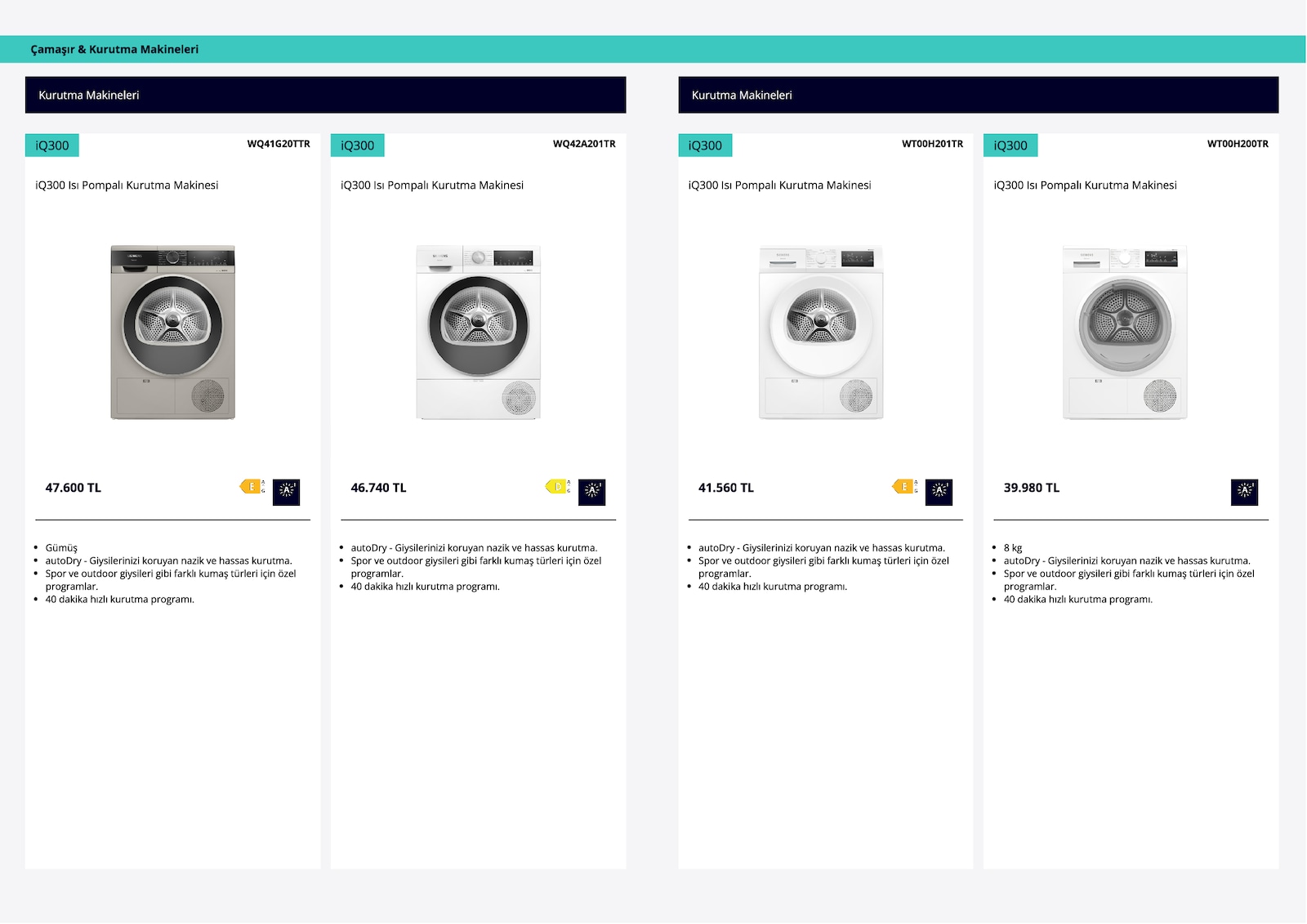Image resolution: width=1307 pixels, height=924 pixels.
Task: Click the autoDry bullet on the WT00H201TR card
Action: pos(822,548)
